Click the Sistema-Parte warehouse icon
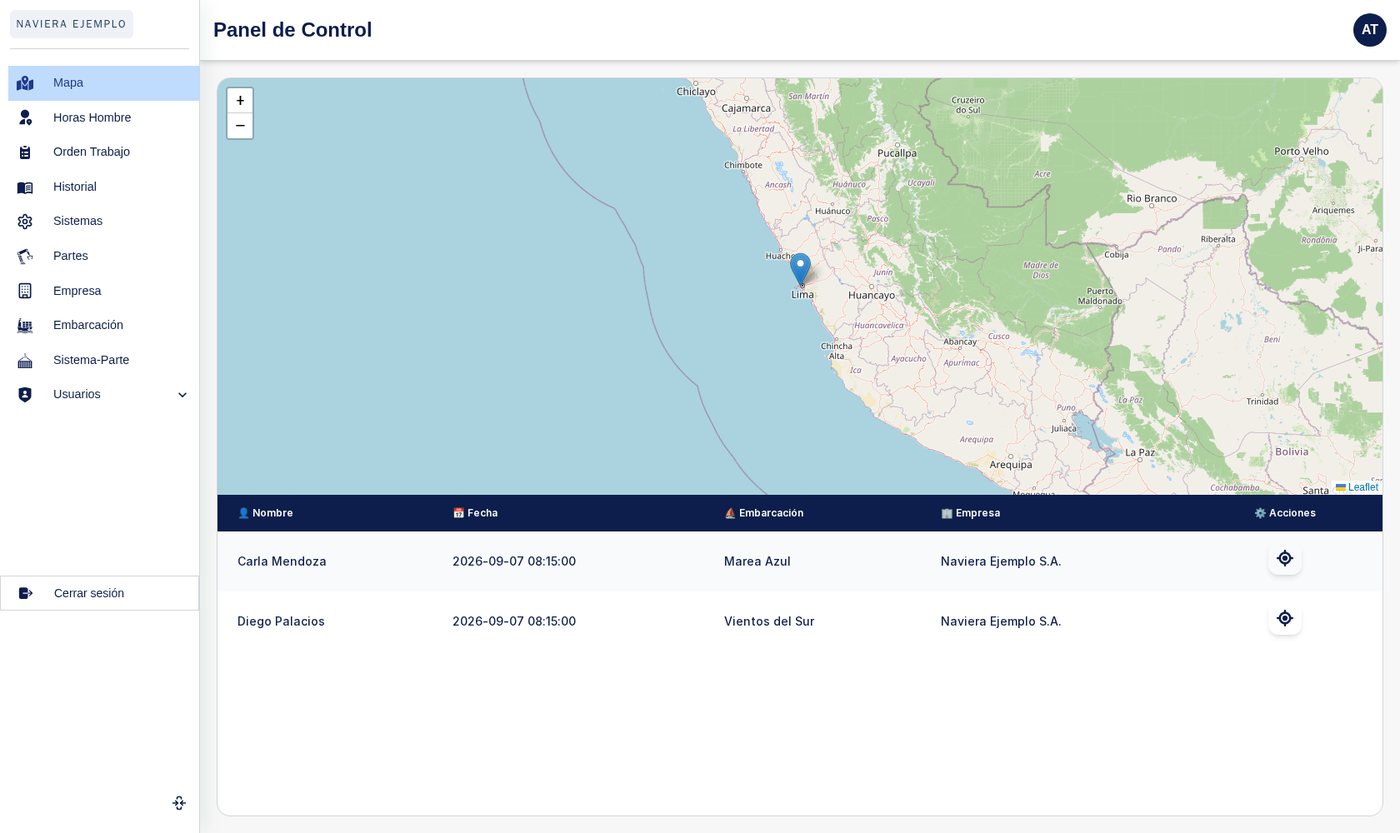This screenshot has height=833, width=1400. click(x=25, y=360)
